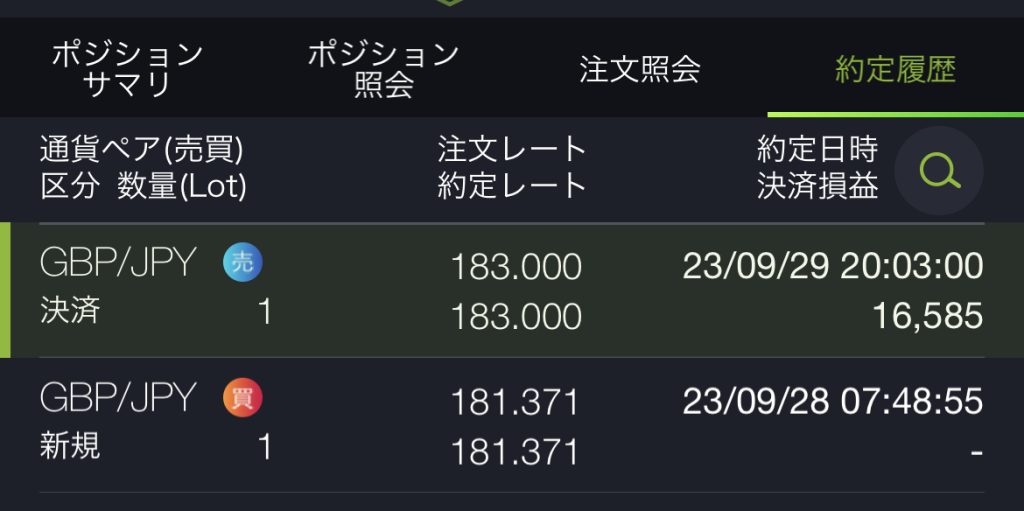Select the 約定履歴 tab
Screen dimensions: 1024x511
pyautogui.click(x=895, y=69)
